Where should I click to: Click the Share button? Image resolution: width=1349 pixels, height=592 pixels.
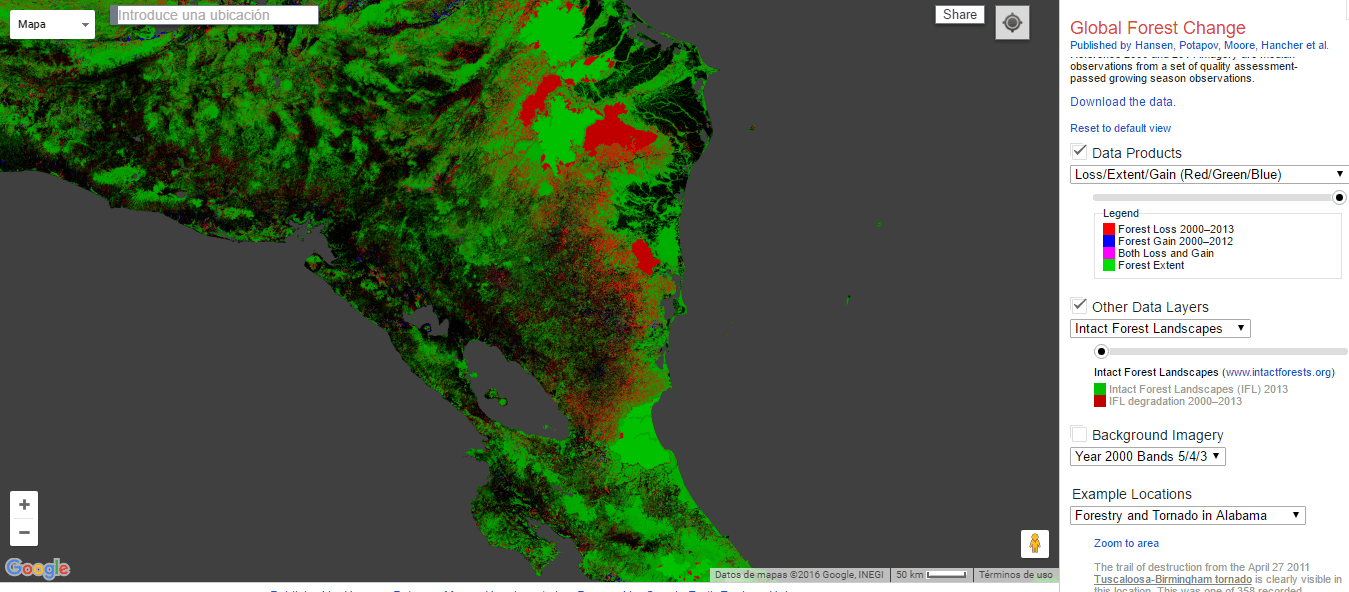[959, 14]
